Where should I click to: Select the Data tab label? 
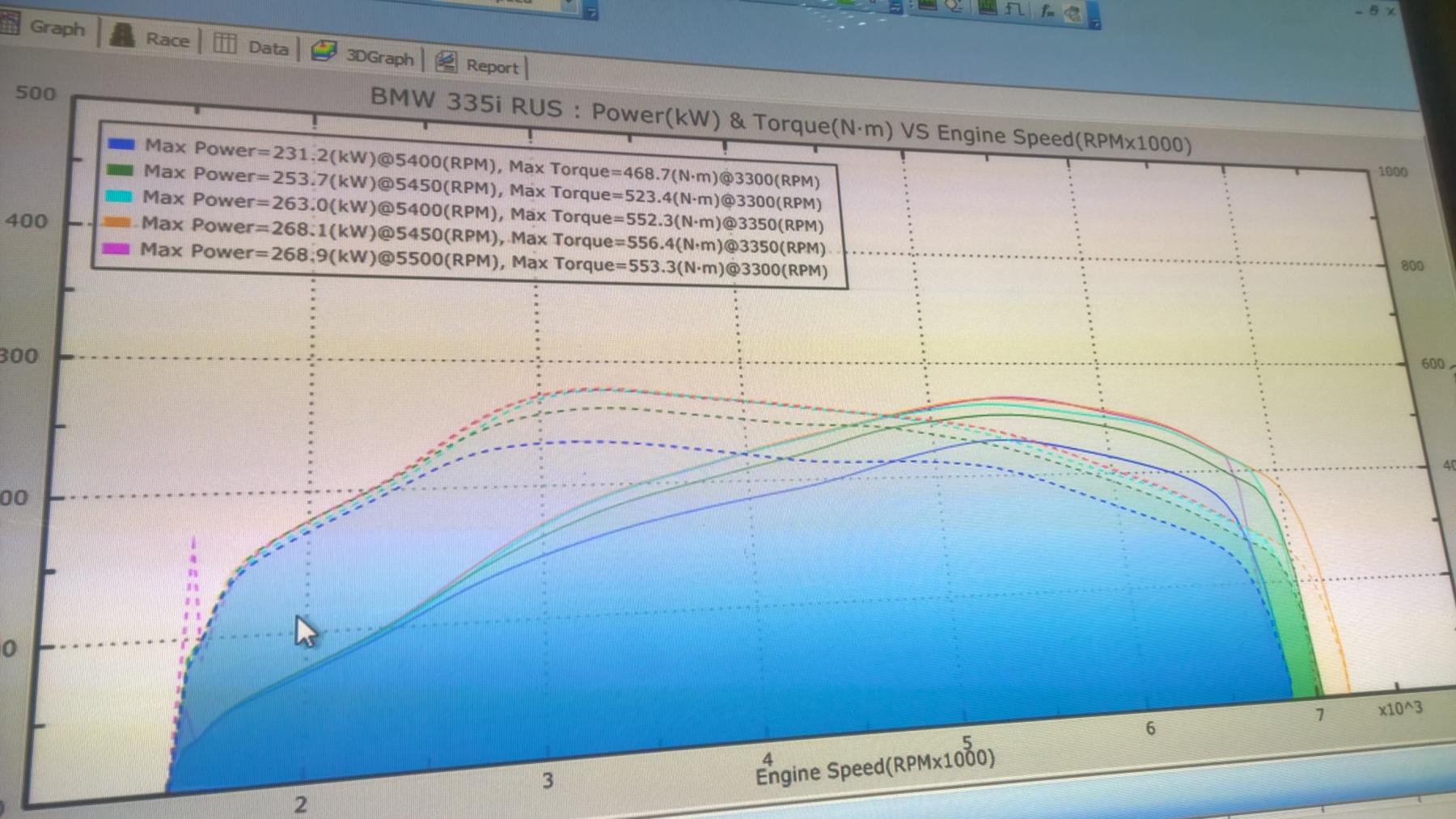click(x=268, y=48)
